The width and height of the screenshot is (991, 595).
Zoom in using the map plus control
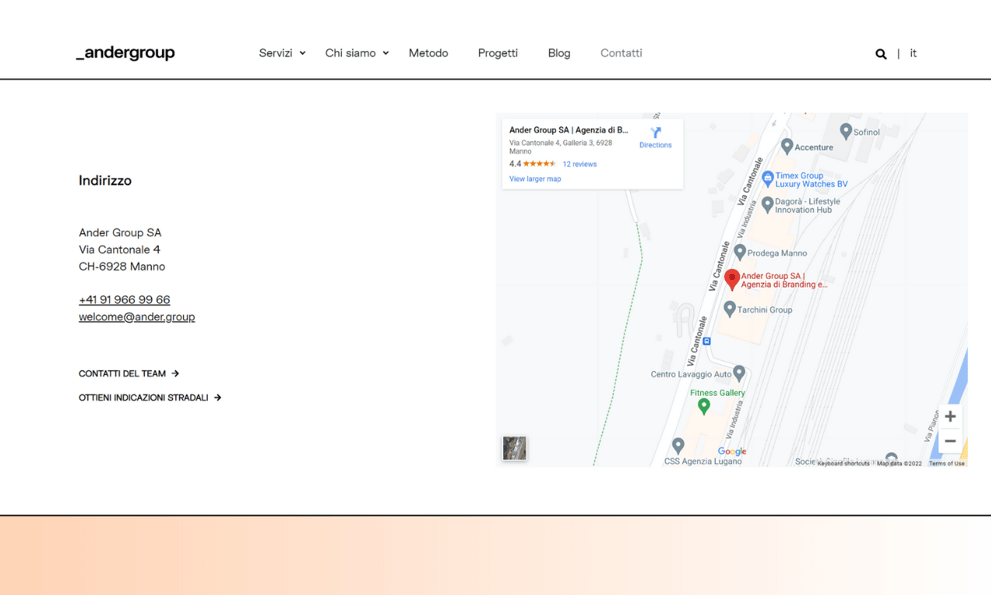pyautogui.click(x=949, y=416)
